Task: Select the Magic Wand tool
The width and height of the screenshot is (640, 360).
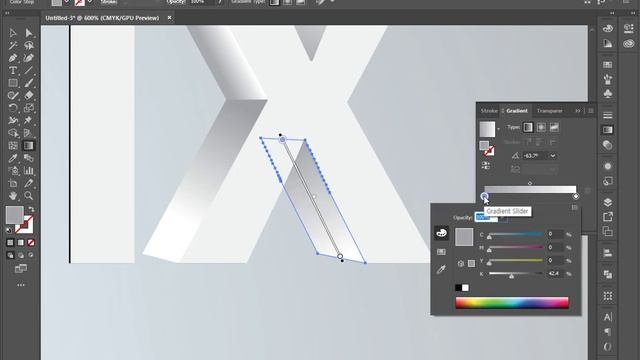Action: tap(13, 45)
